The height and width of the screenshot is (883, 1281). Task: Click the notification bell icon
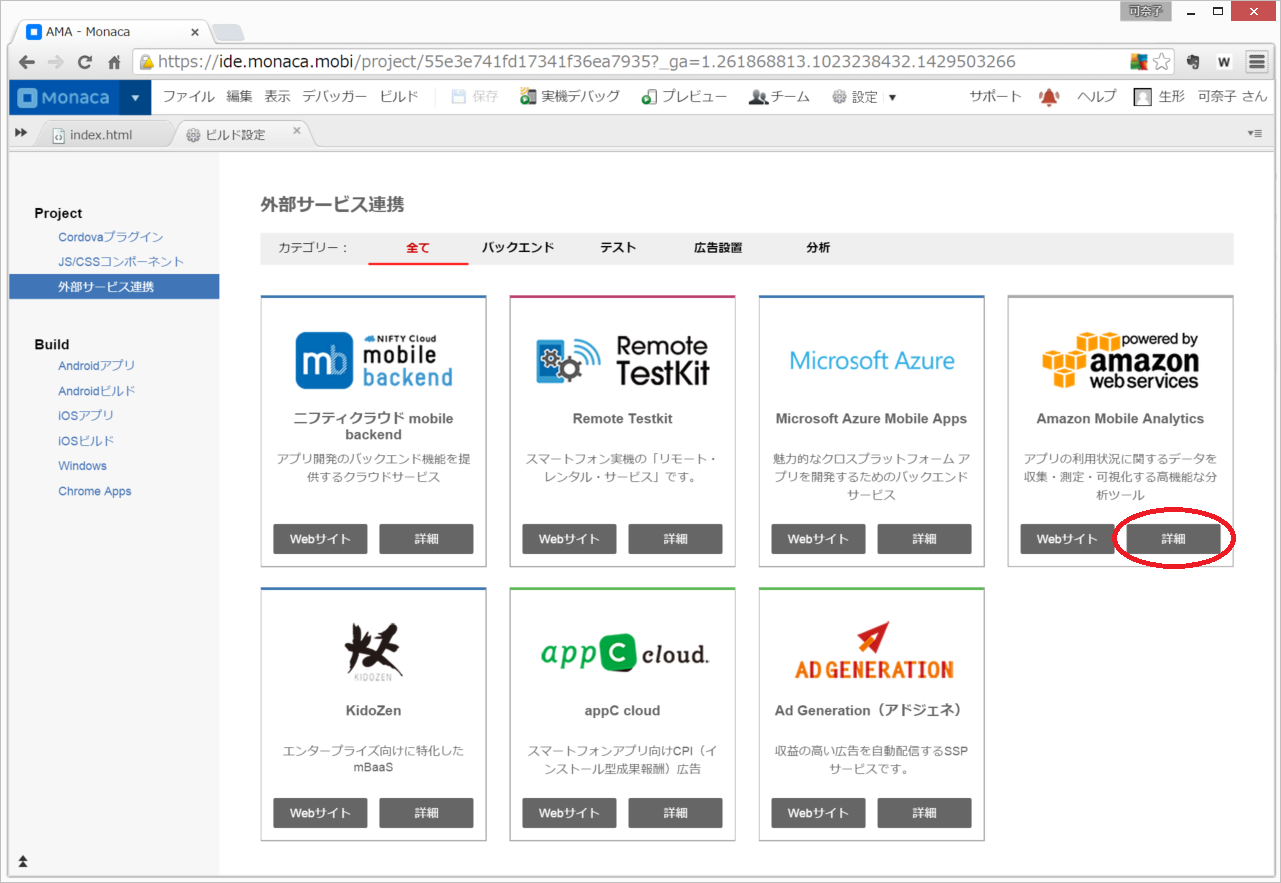click(1048, 97)
